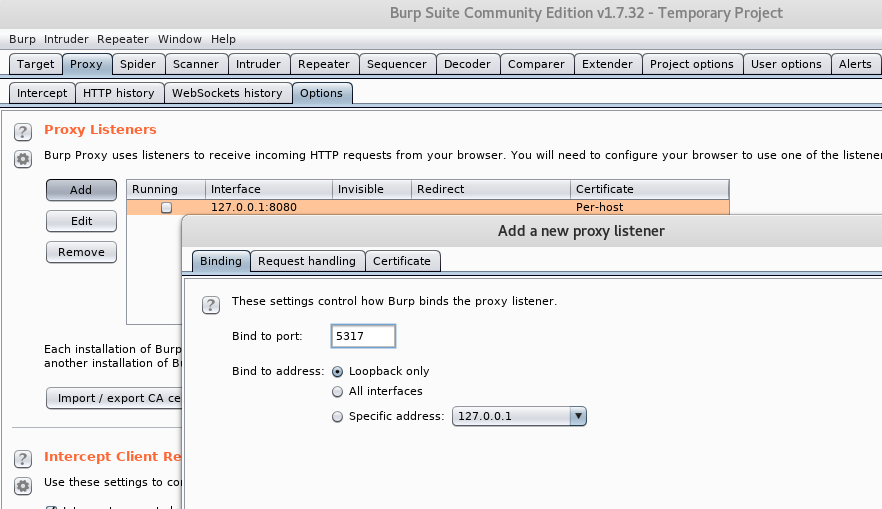
Task: Click the Edit listener button
Action: coord(82,221)
